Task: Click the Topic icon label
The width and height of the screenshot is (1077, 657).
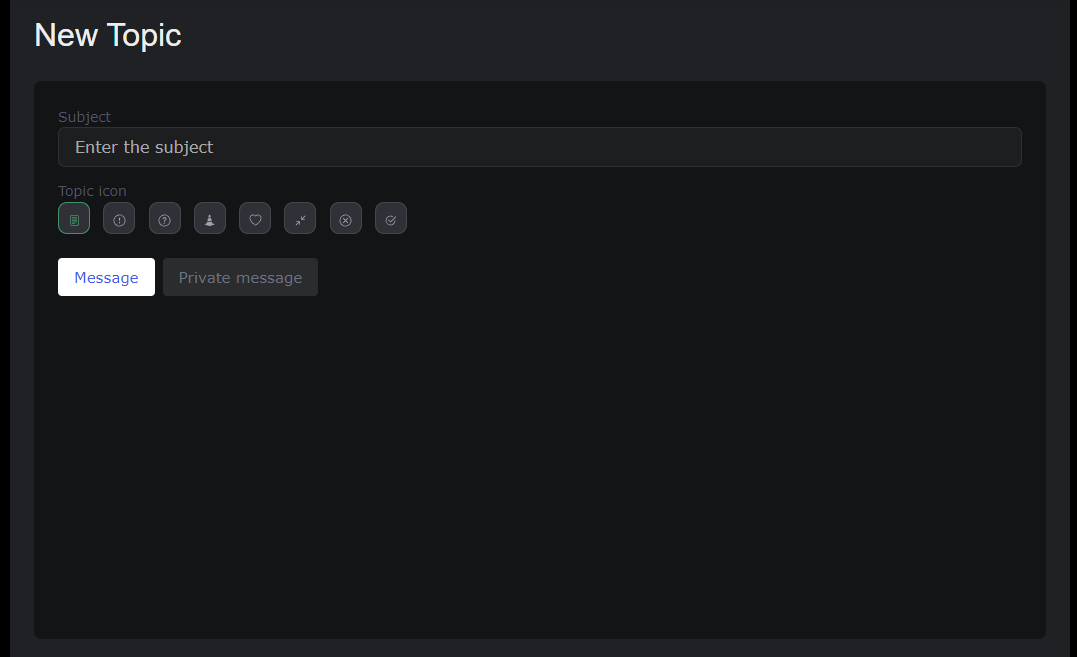Action: [x=92, y=191]
